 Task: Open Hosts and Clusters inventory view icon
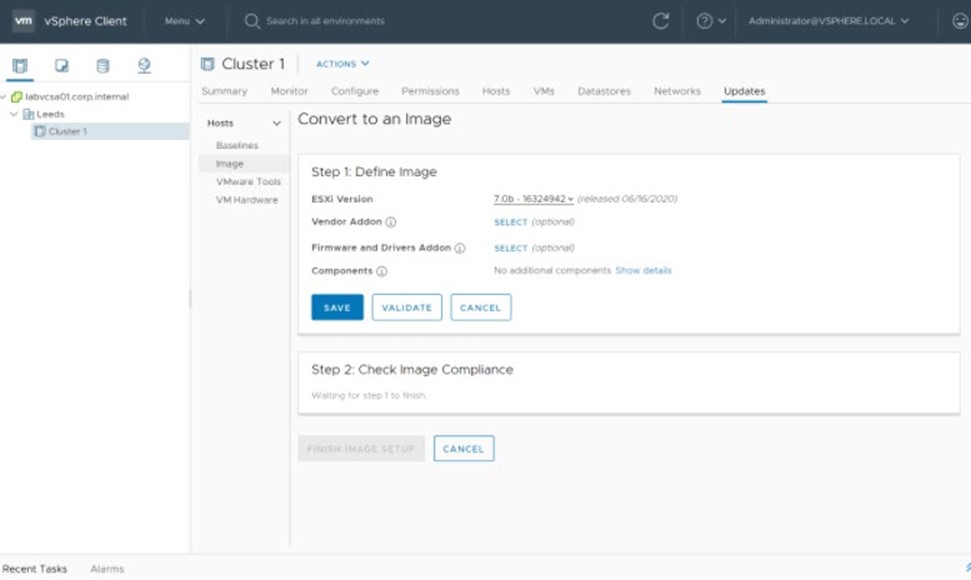(x=20, y=66)
